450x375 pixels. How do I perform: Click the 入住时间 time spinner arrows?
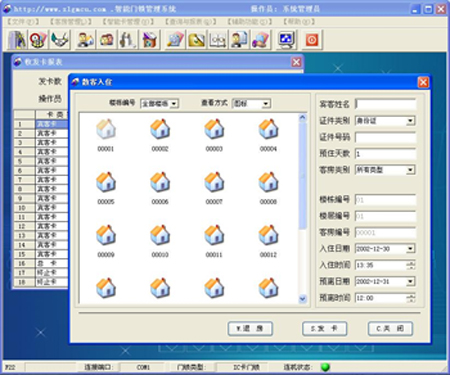[x=411, y=265]
